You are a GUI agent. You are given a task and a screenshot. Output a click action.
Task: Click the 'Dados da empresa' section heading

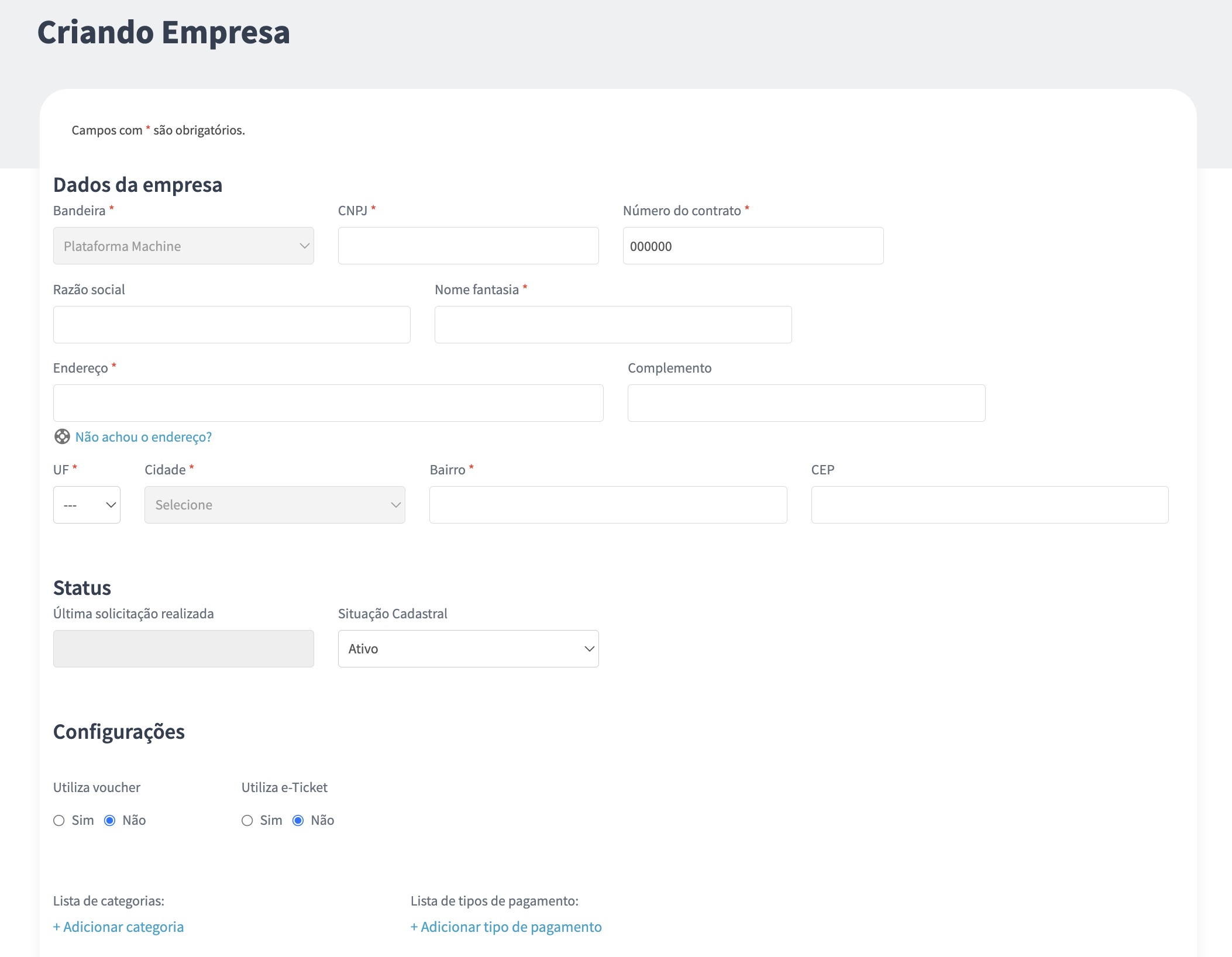138,185
